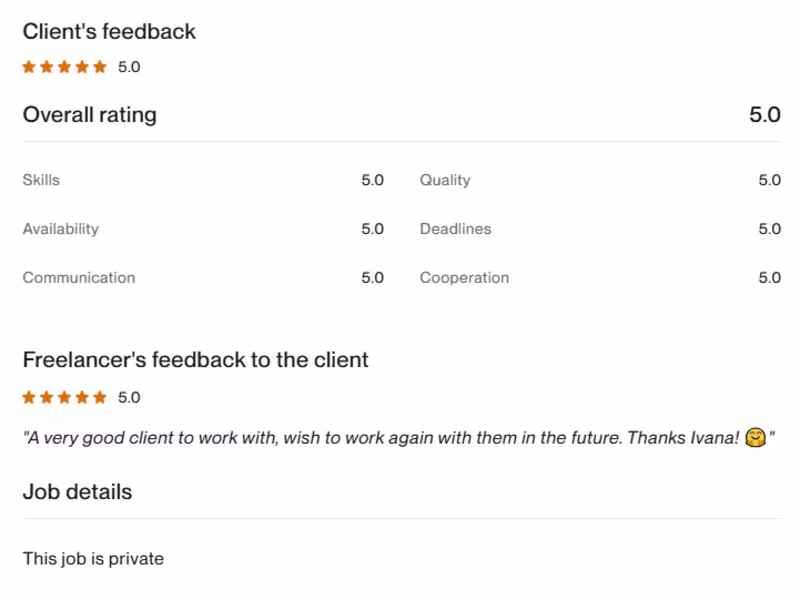Click the Deadlines rating label
The width and height of the screenshot is (800, 600).
pos(455,229)
